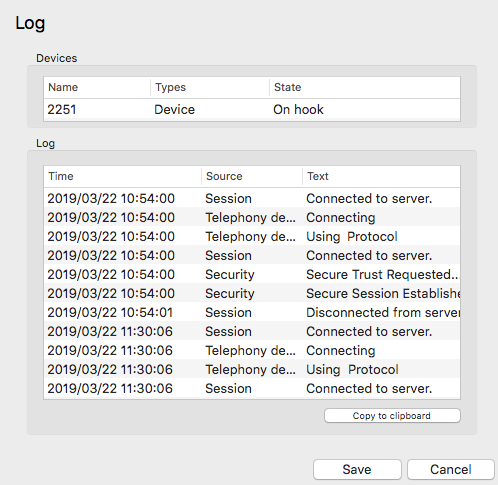Select device 2251 row
Screen dimensions: 498x485
(252, 109)
